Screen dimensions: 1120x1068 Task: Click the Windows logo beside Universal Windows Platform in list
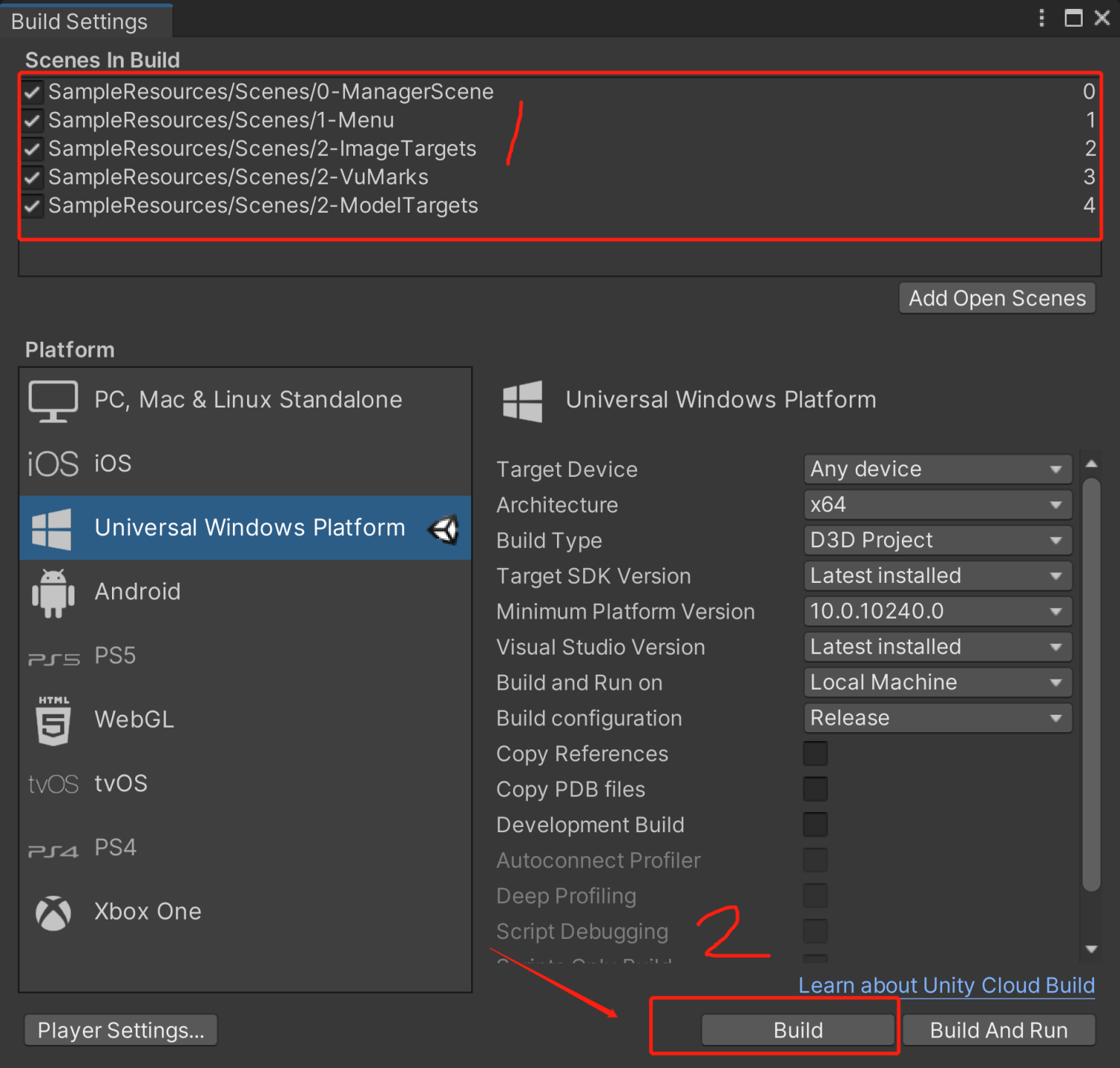pyautogui.click(x=52, y=529)
